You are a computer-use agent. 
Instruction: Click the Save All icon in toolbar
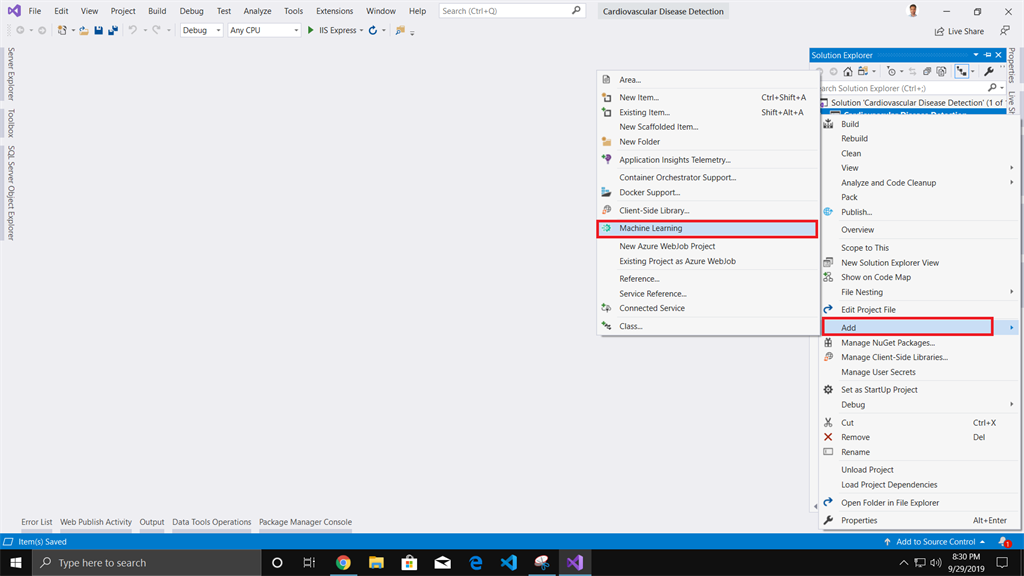point(113,30)
